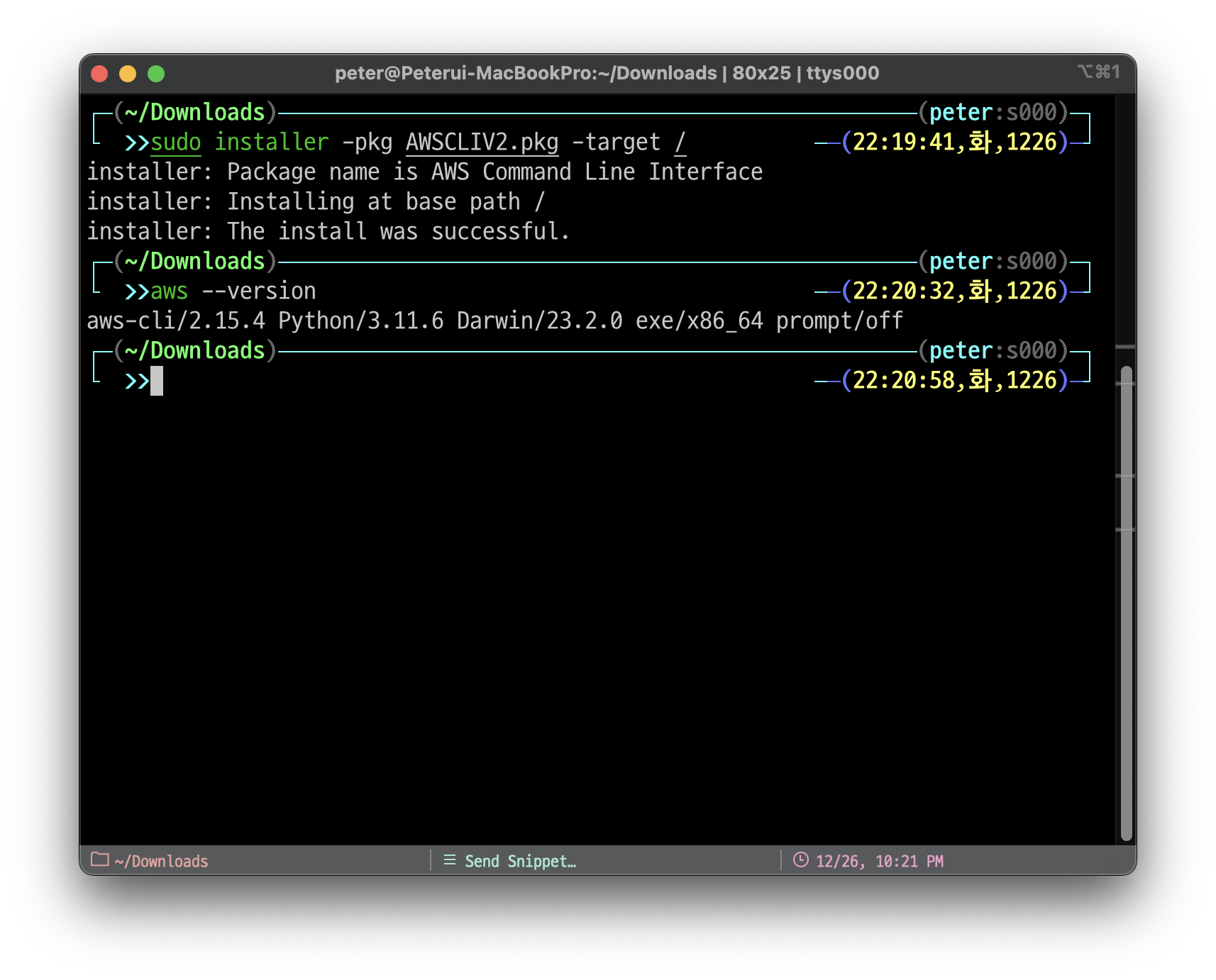Open the Send Snippet… menu
Screen dimensions: 1216x980
pyautogui.click(x=520, y=861)
